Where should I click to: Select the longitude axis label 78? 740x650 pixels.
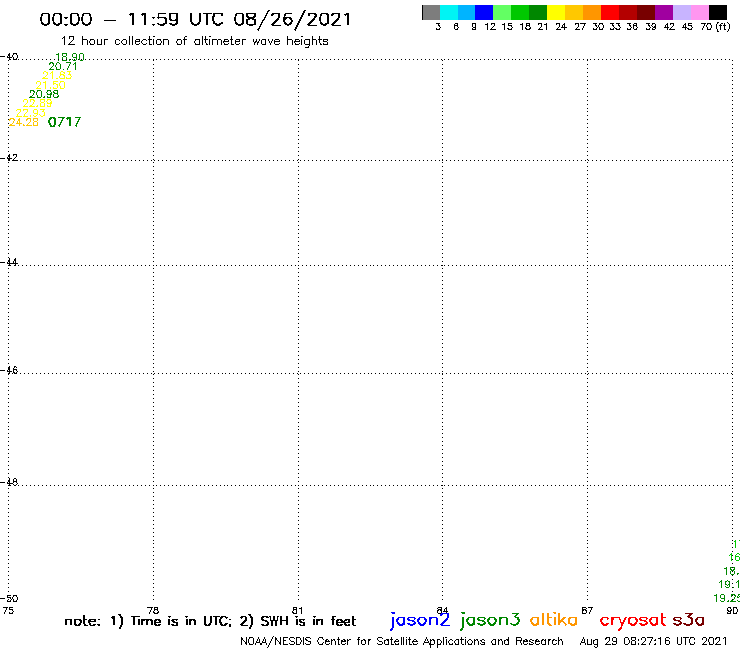pos(153,610)
